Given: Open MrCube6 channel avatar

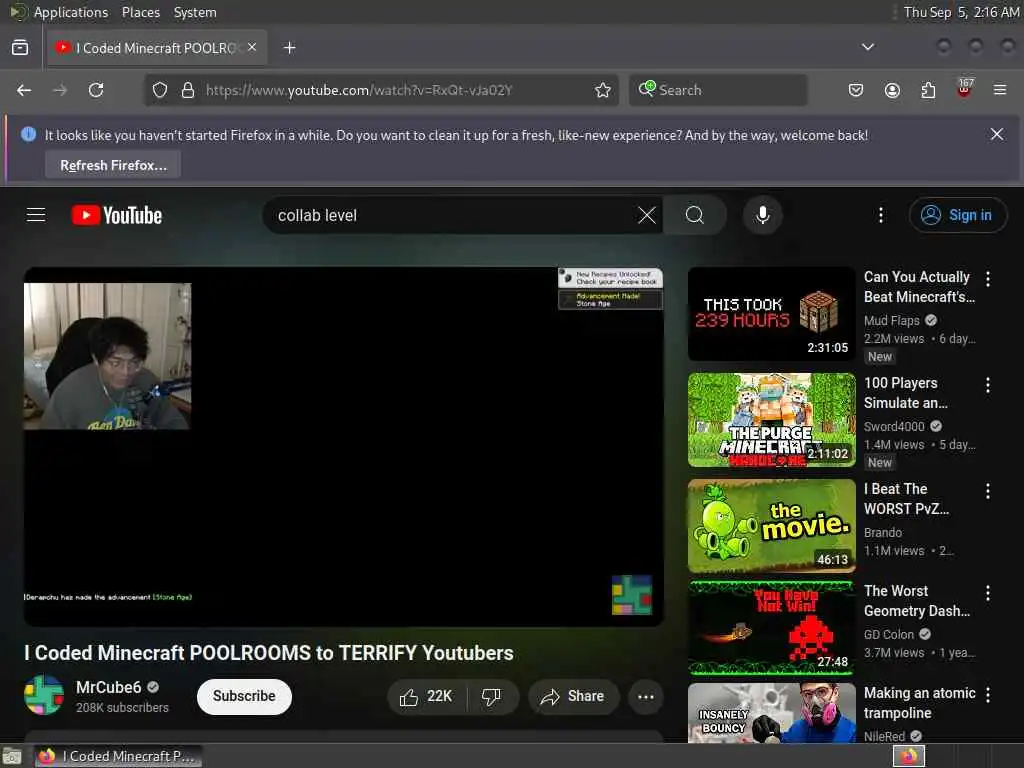Looking at the screenshot, I should pyautogui.click(x=44, y=696).
